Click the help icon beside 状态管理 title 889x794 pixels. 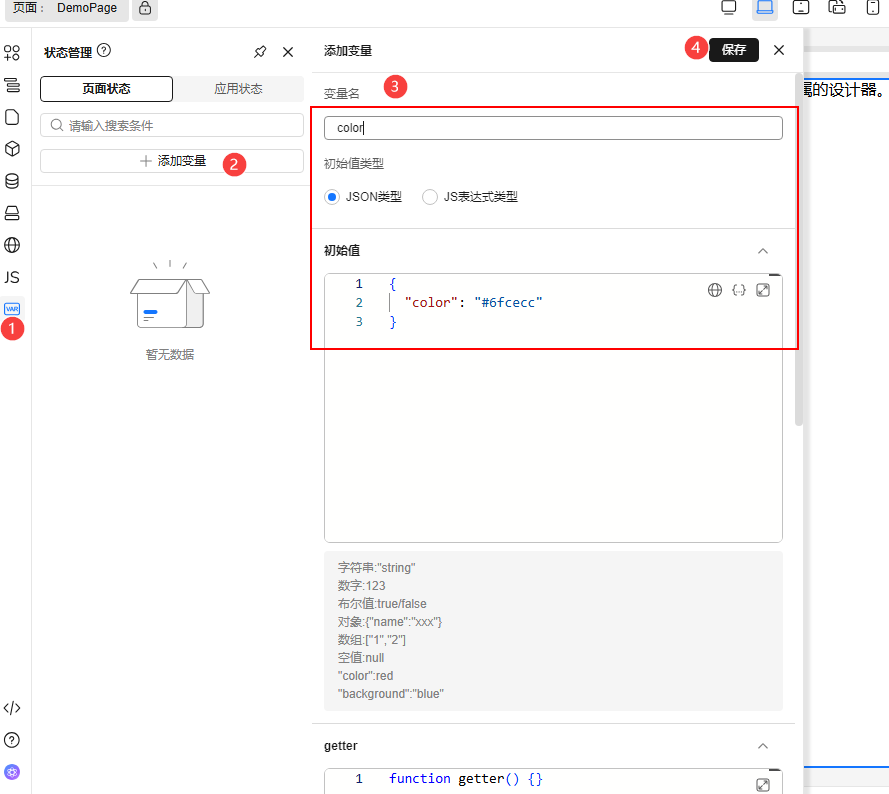[104, 51]
